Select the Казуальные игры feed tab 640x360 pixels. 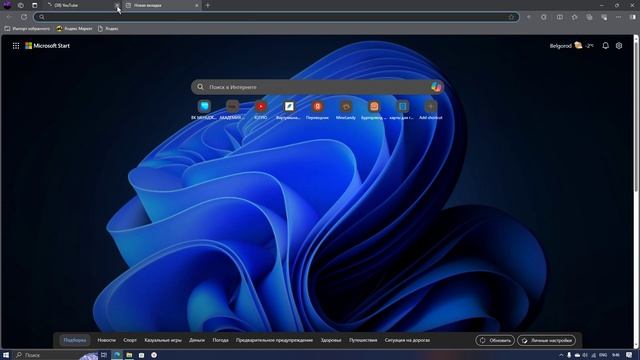pos(163,340)
